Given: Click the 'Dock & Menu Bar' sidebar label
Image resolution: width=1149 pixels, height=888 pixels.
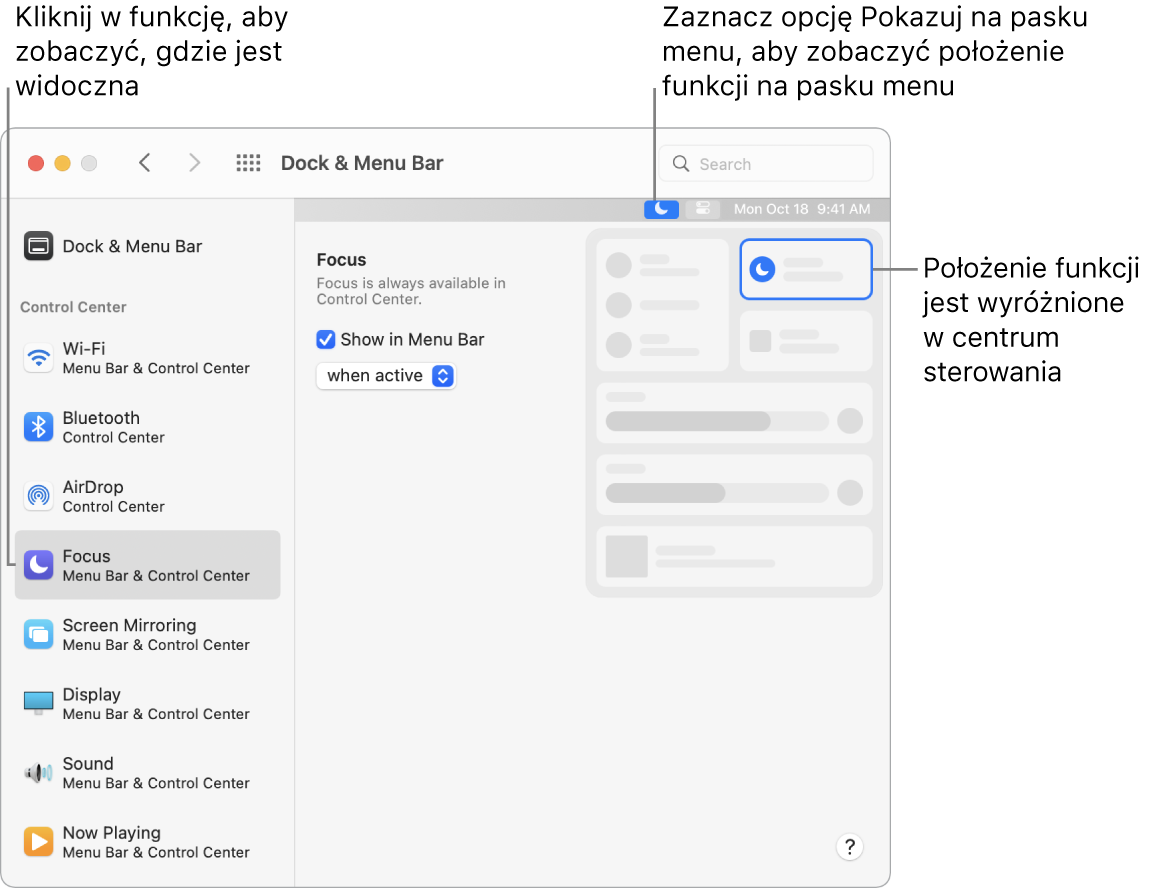Looking at the screenshot, I should pos(133,246).
